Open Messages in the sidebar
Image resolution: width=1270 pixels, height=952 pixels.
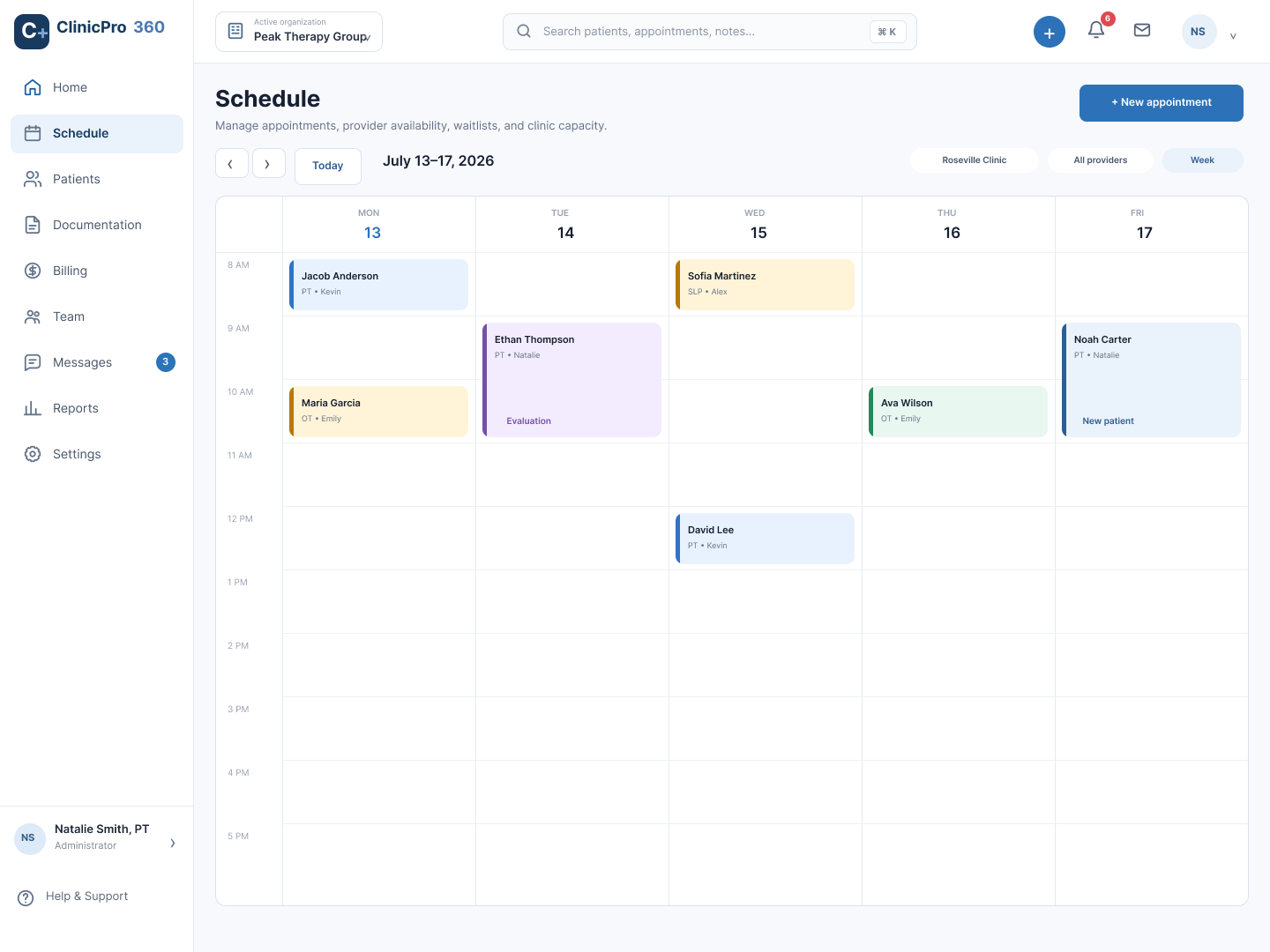[97, 362]
